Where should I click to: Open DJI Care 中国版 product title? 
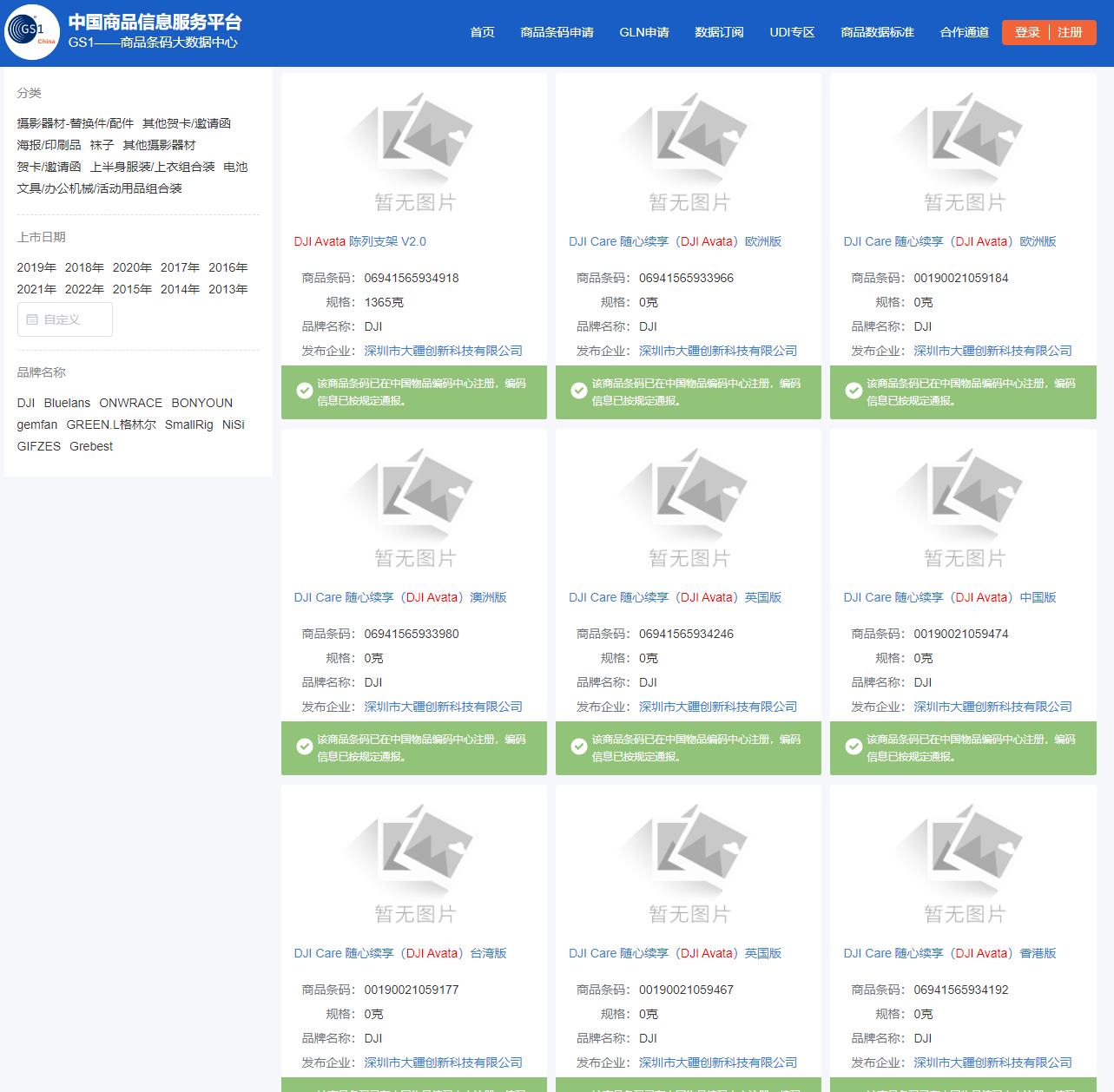950,597
